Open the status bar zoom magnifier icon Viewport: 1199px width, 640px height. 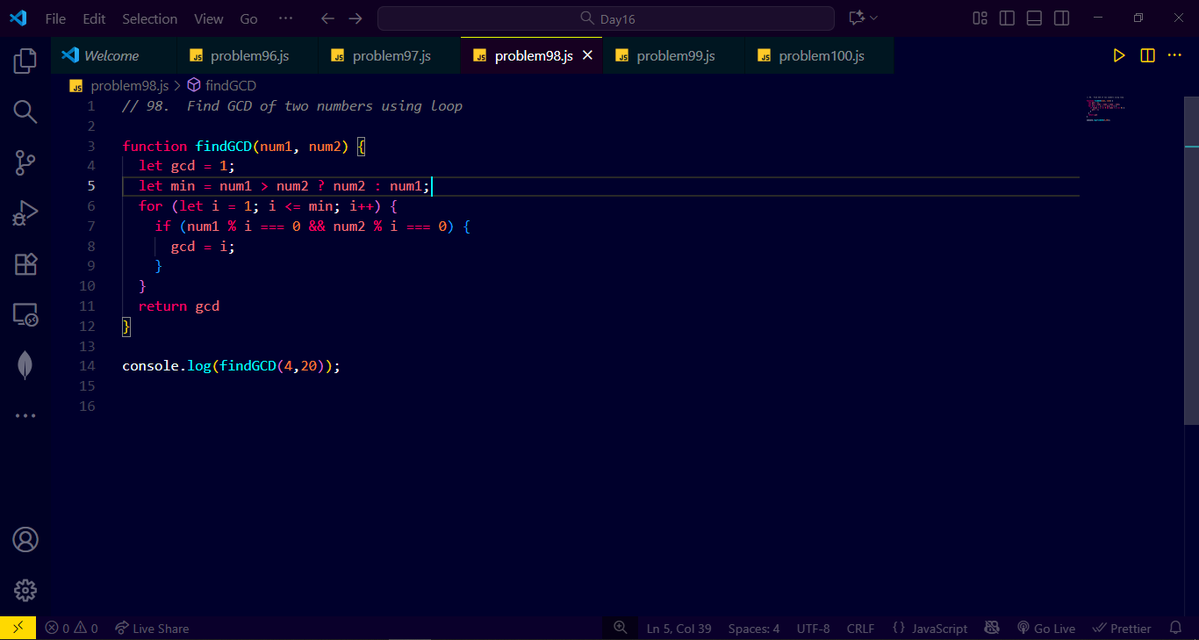pyautogui.click(x=620, y=628)
